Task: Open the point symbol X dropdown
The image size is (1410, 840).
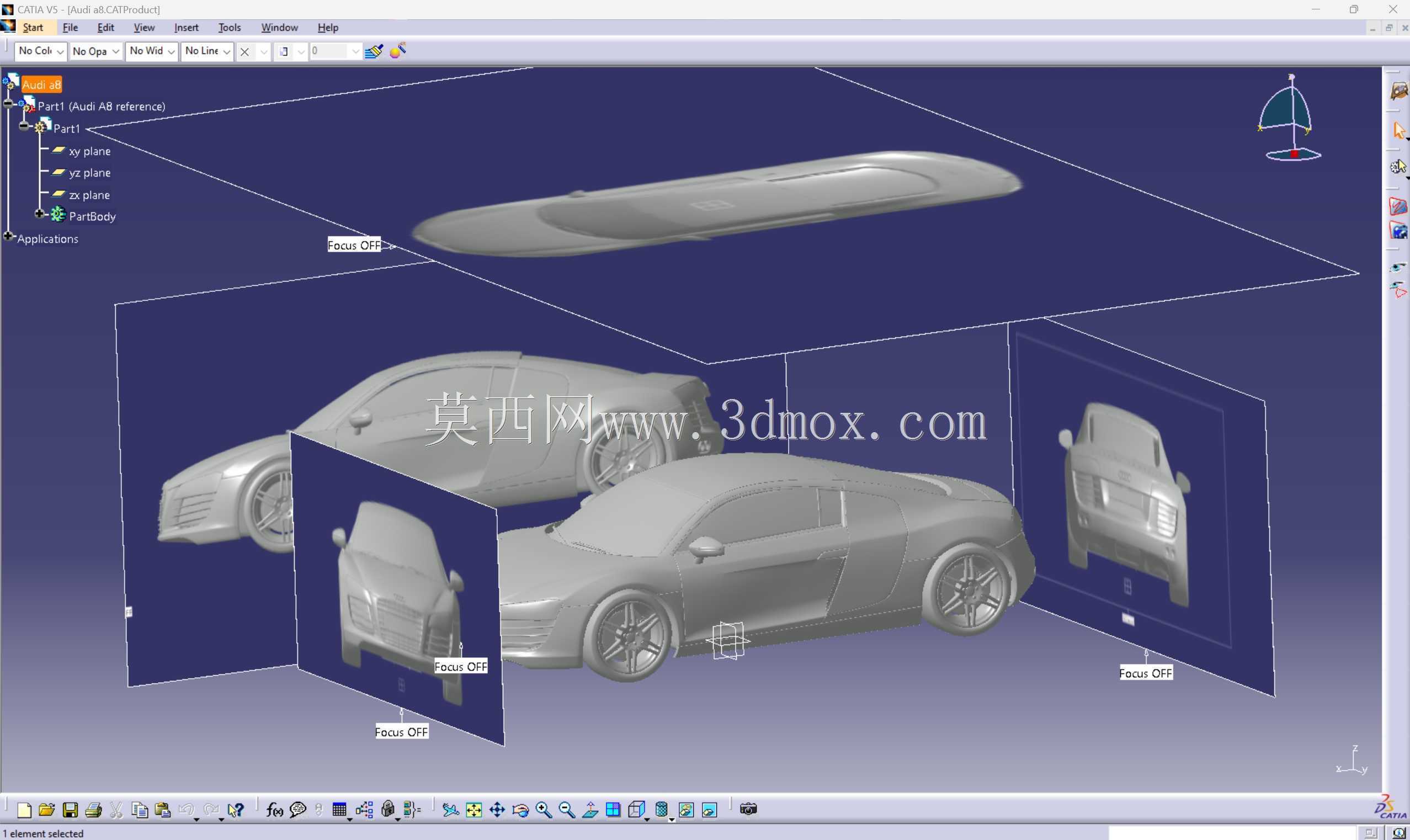Action: [x=253, y=51]
